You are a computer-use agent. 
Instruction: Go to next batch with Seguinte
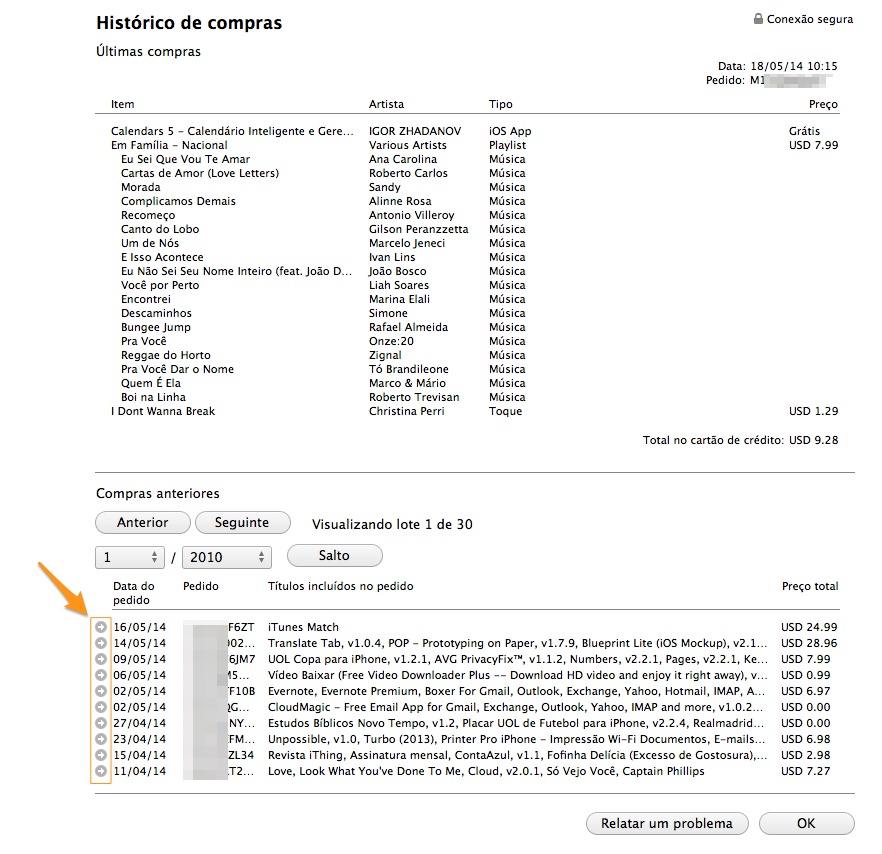click(x=242, y=523)
